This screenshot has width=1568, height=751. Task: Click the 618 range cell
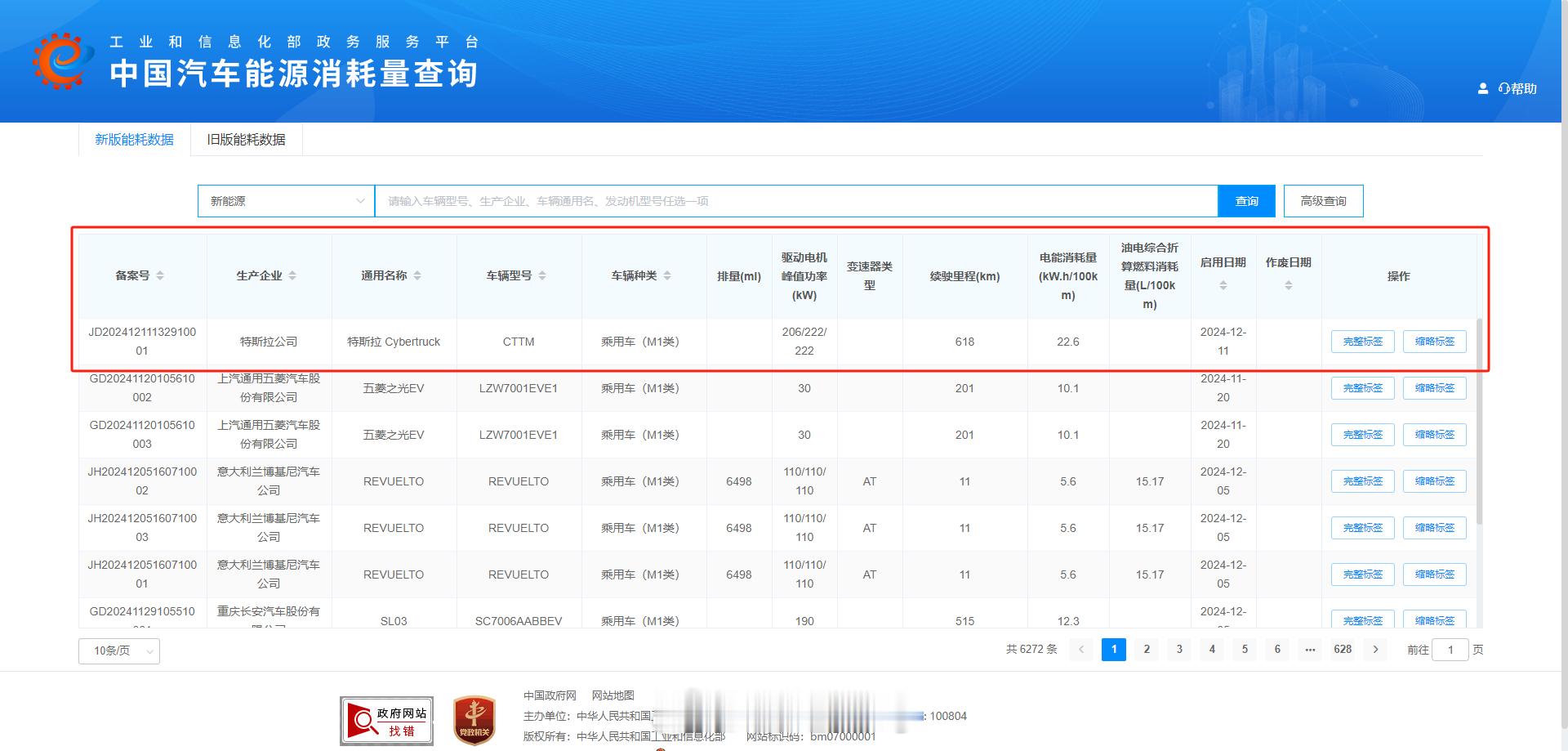(964, 342)
